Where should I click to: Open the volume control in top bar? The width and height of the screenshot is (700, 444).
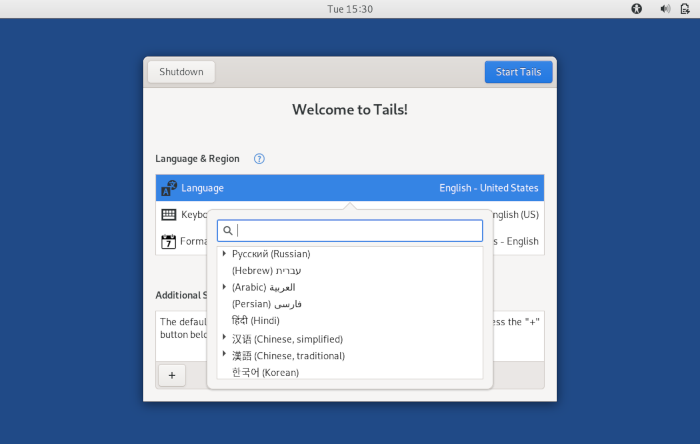point(665,9)
